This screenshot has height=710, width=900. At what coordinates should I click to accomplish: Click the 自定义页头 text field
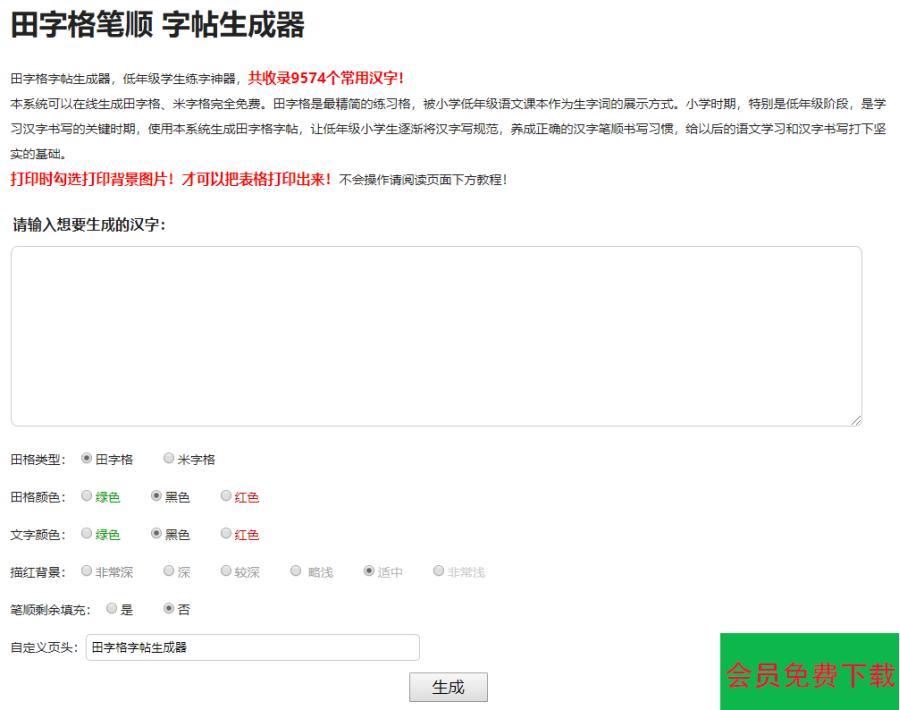pos(253,647)
